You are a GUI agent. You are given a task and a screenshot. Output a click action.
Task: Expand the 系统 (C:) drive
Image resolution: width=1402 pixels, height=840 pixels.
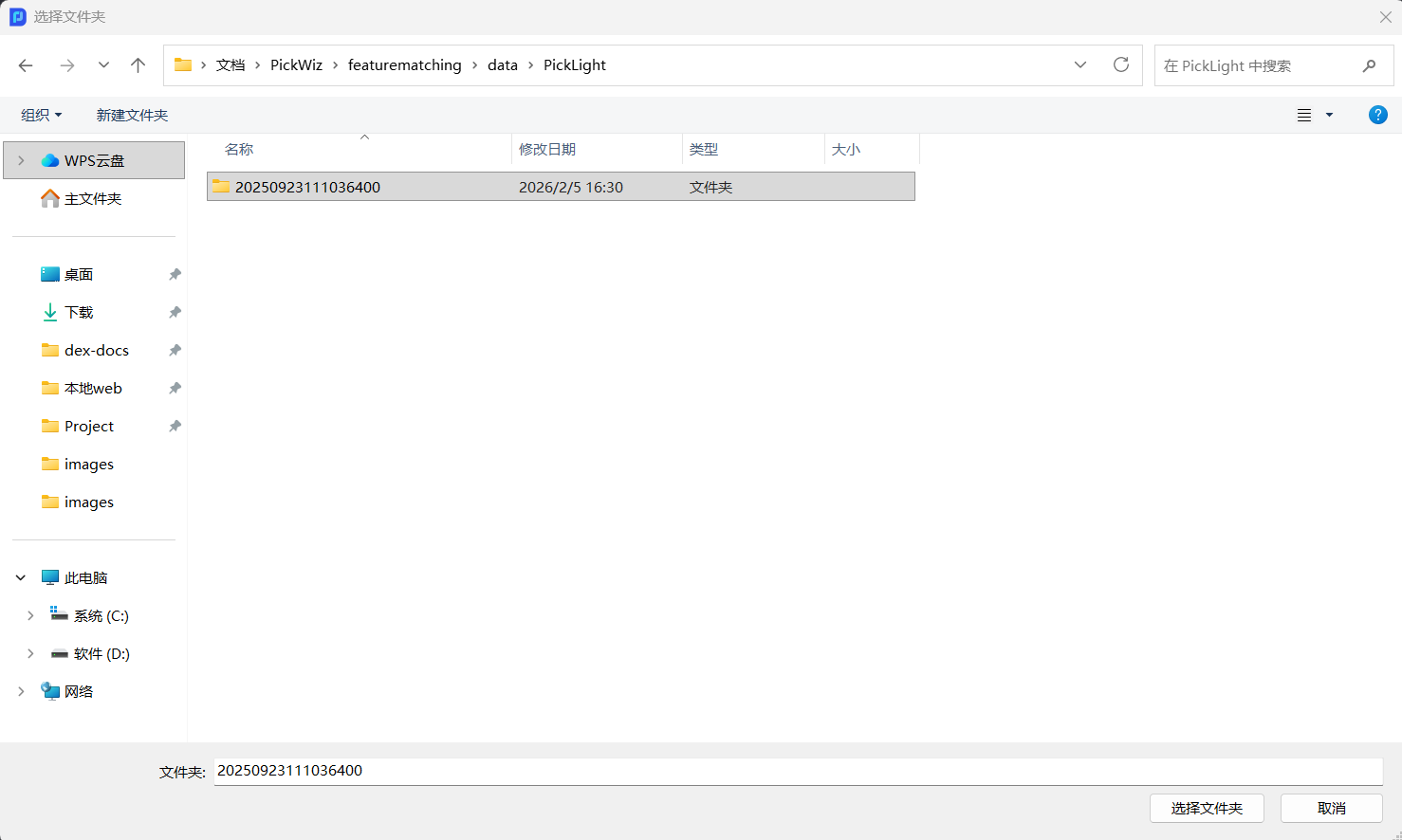coord(30,615)
